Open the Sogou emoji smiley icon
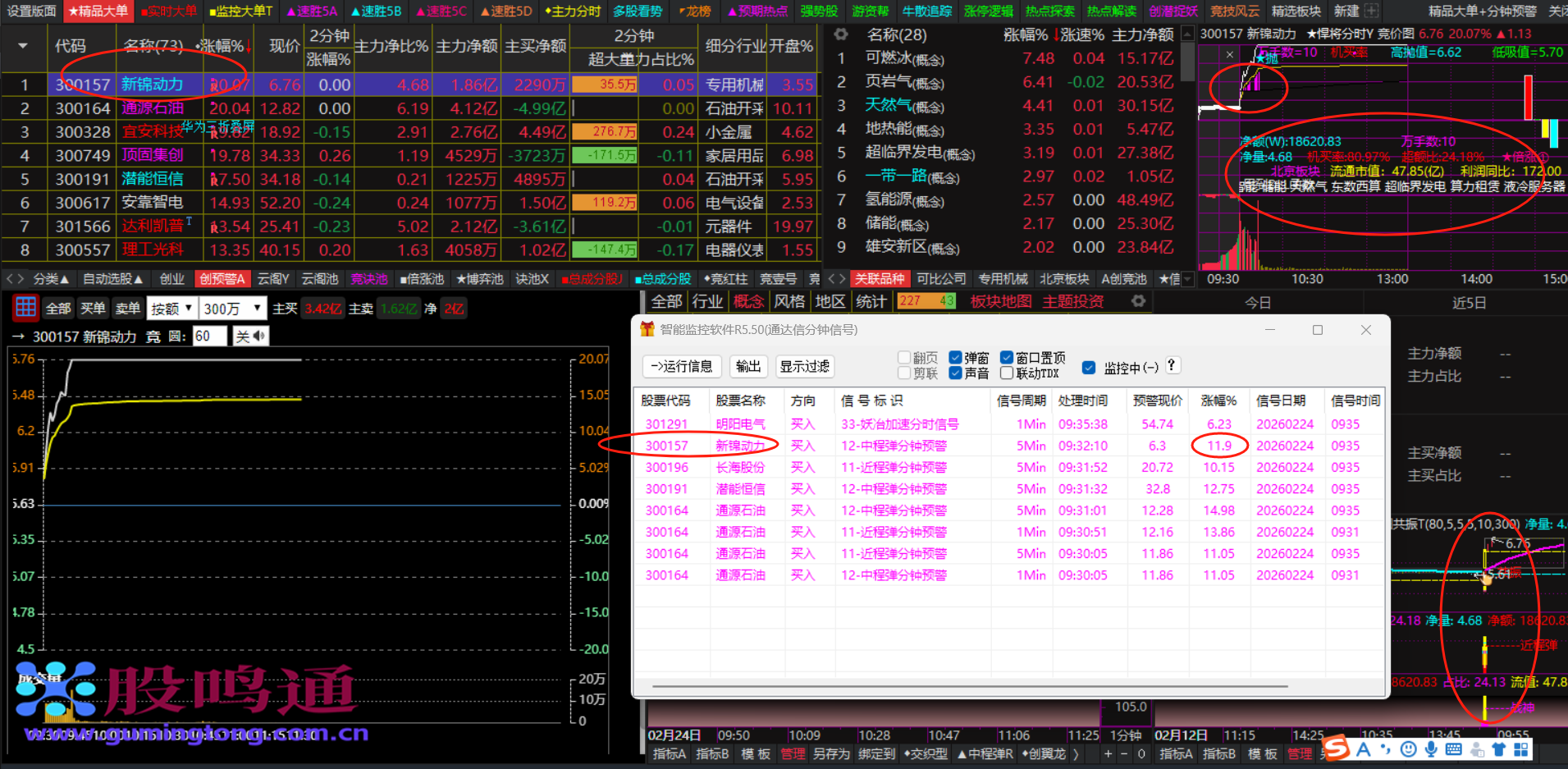Viewport: 1568px width, 769px height. click(1408, 748)
